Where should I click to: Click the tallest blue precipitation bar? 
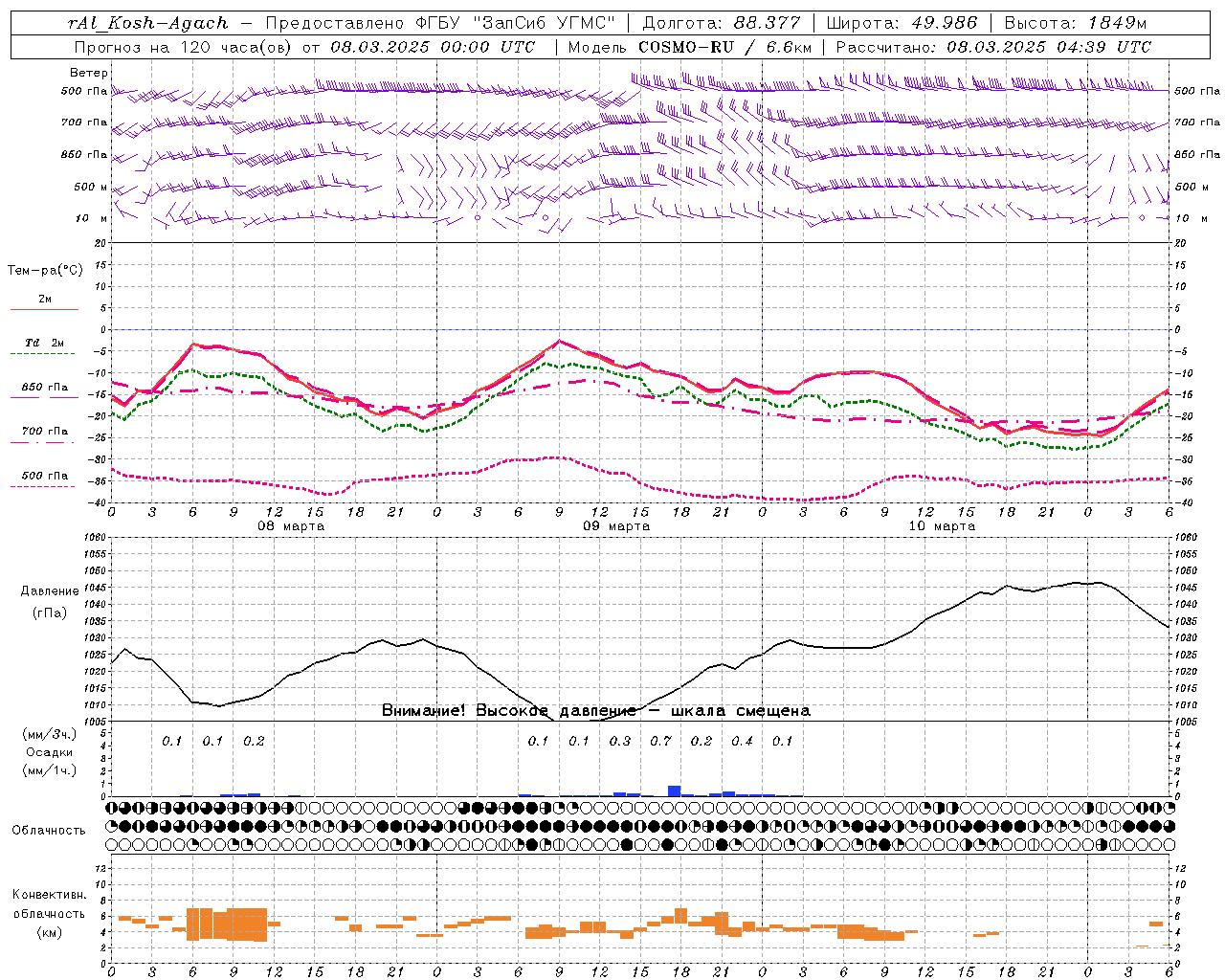pyautogui.click(x=675, y=791)
